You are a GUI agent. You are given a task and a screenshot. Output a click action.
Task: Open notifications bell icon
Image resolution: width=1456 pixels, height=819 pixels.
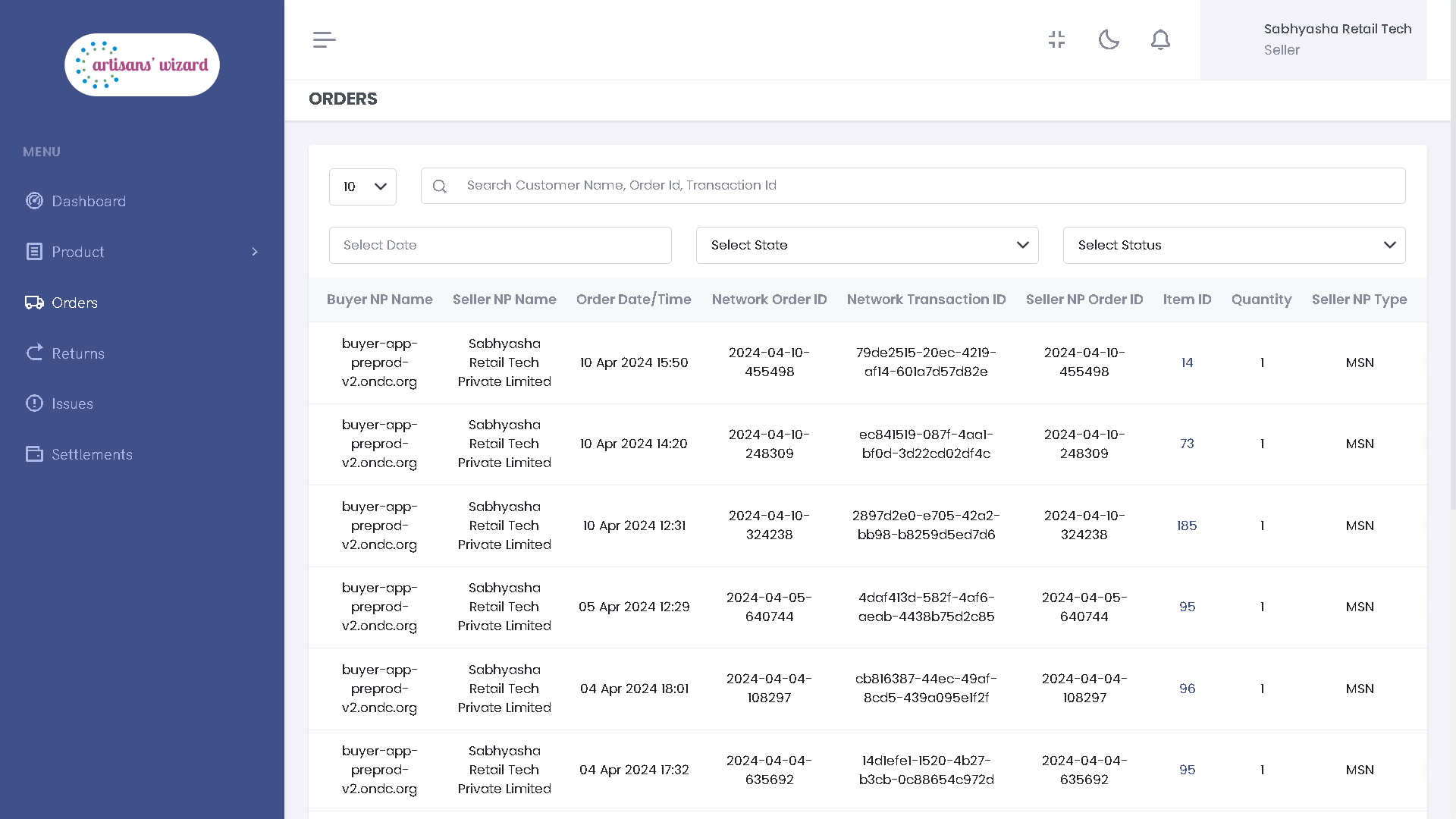pos(1160,39)
